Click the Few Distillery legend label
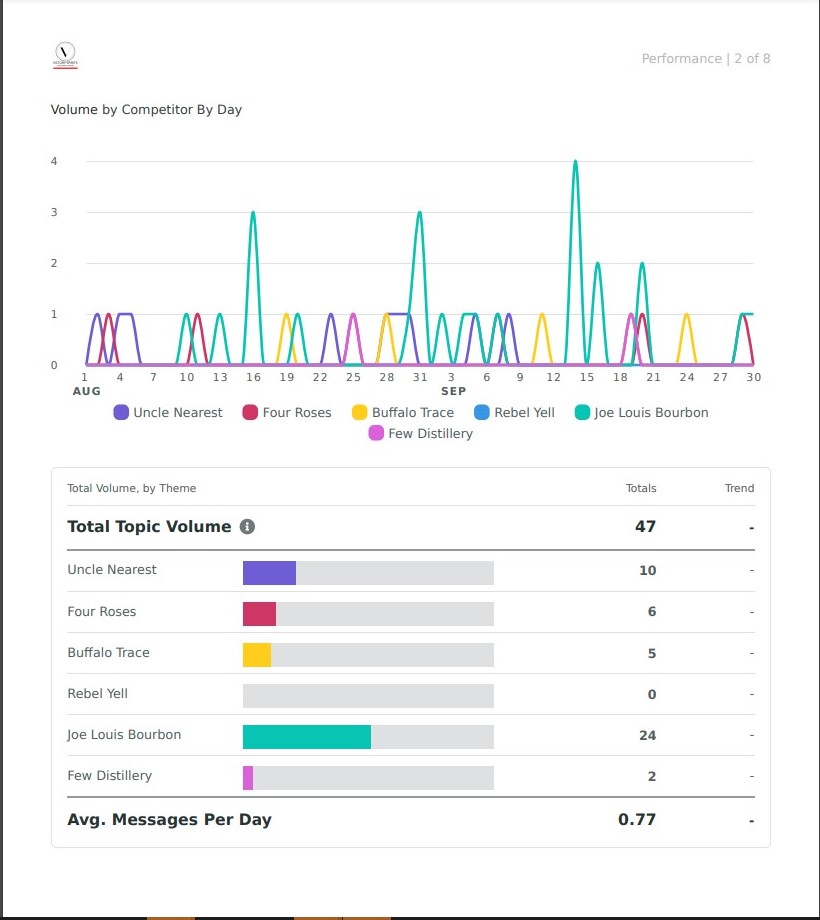 click(431, 434)
